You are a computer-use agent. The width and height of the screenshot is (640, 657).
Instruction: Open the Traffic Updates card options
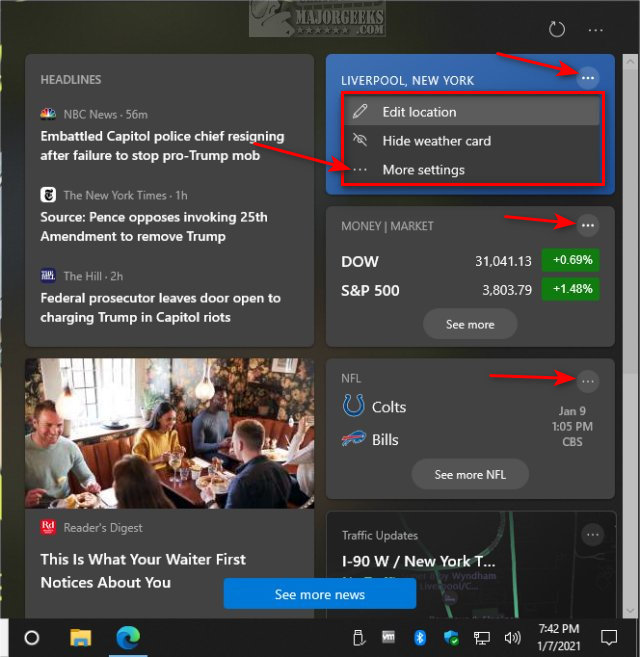pyautogui.click(x=593, y=535)
